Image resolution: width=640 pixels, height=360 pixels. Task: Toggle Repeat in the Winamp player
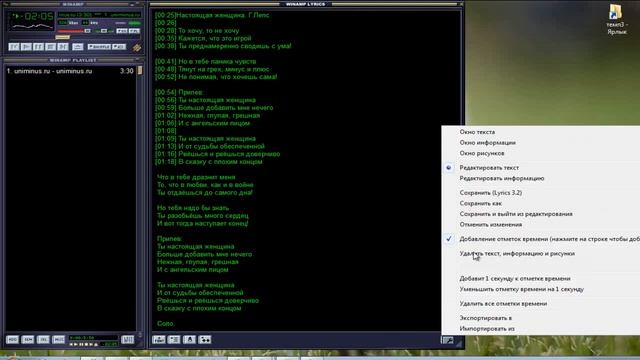click(x=119, y=47)
